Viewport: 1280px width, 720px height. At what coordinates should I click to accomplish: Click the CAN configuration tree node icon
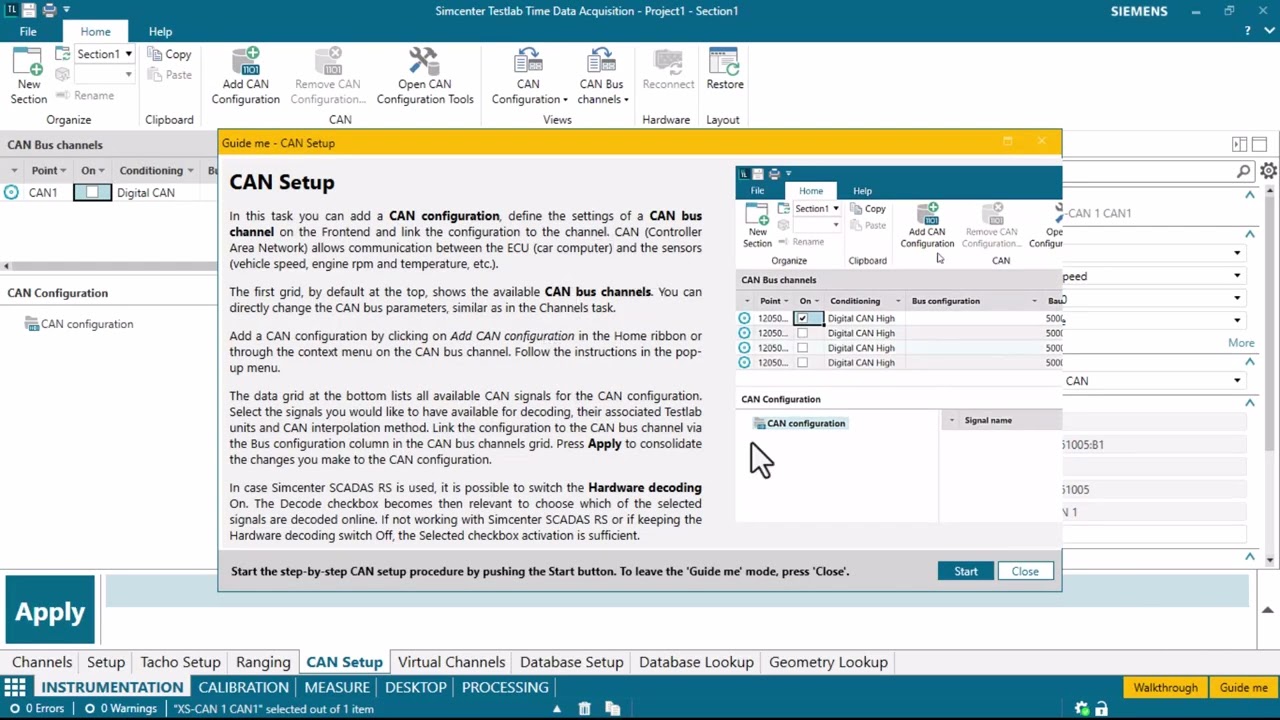click(x=32, y=324)
